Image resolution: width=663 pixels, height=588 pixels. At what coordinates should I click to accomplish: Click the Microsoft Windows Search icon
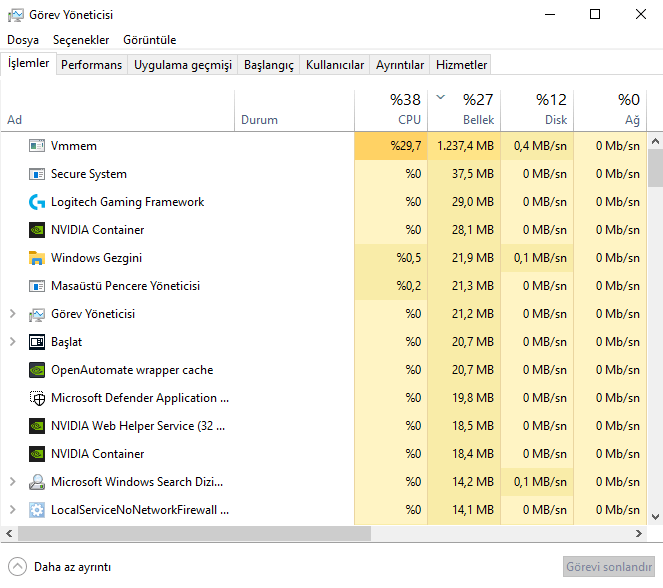(37, 482)
